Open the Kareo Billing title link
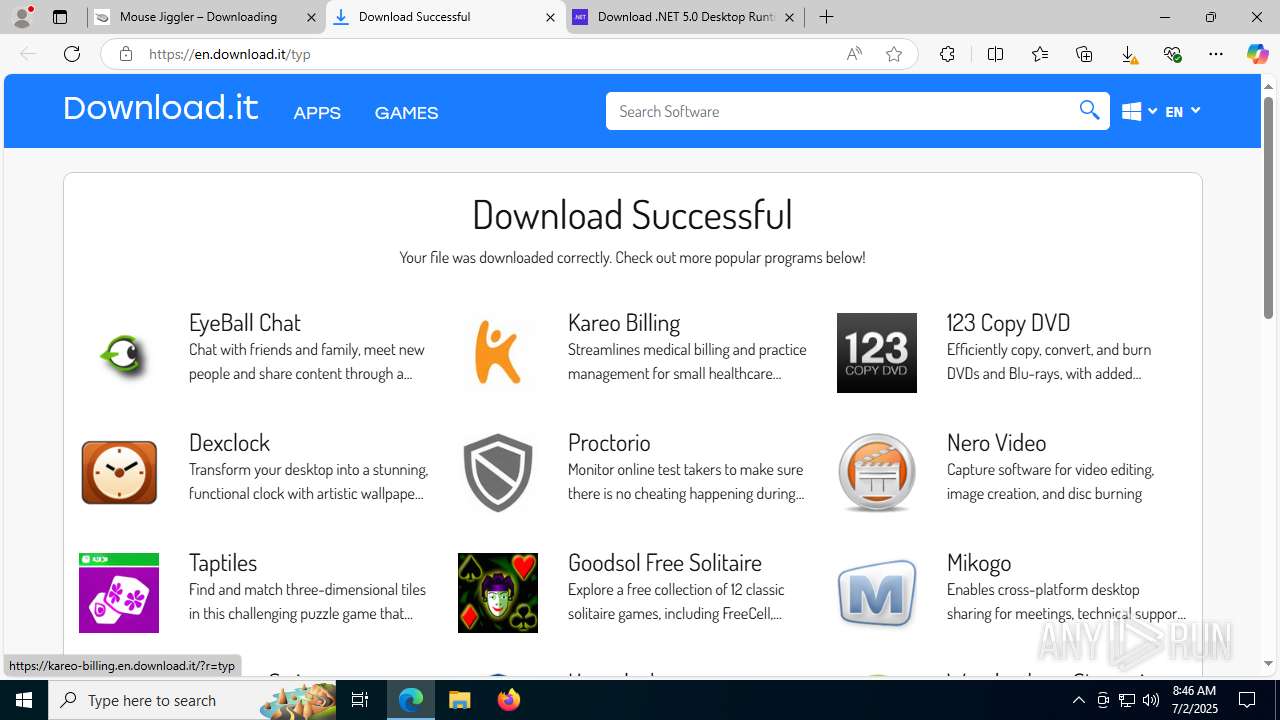1280x720 pixels. coord(624,322)
